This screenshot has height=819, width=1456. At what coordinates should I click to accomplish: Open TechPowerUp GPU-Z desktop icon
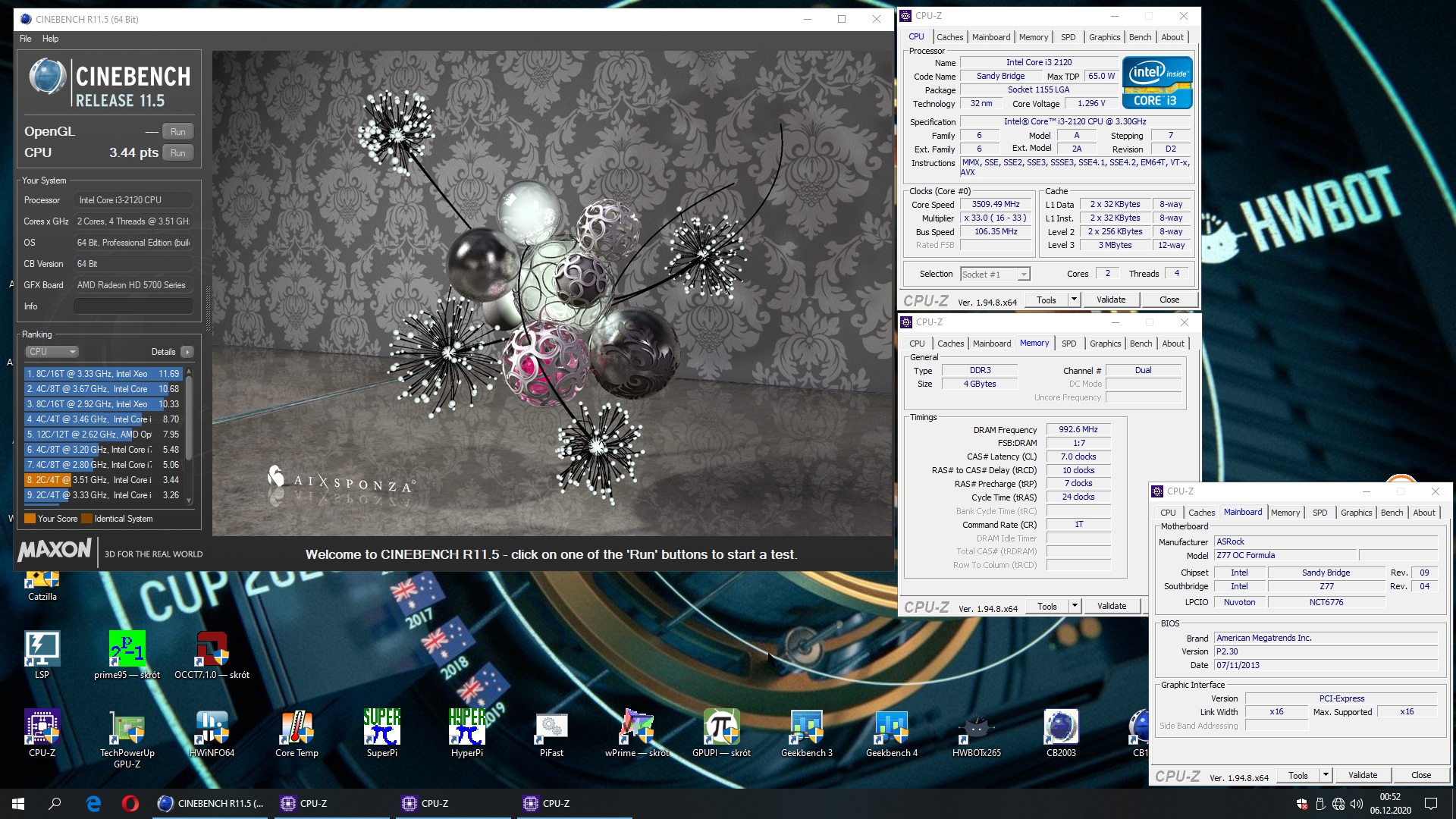pos(127,738)
